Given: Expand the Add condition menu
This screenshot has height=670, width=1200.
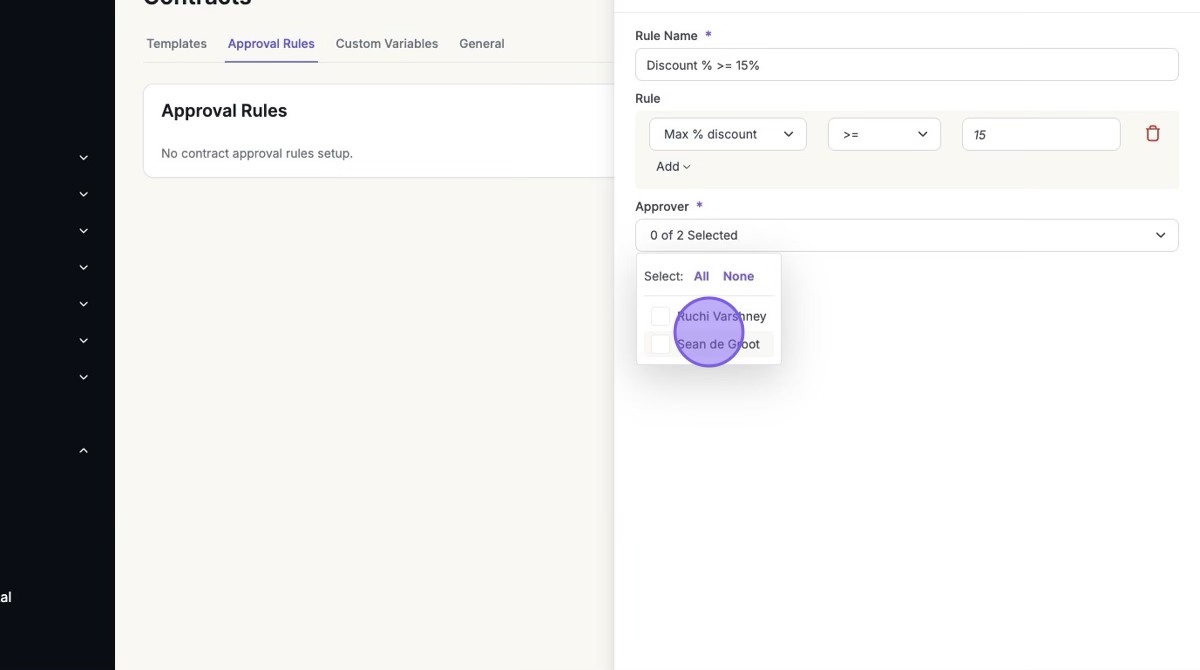Looking at the screenshot, I should [672, 167].
